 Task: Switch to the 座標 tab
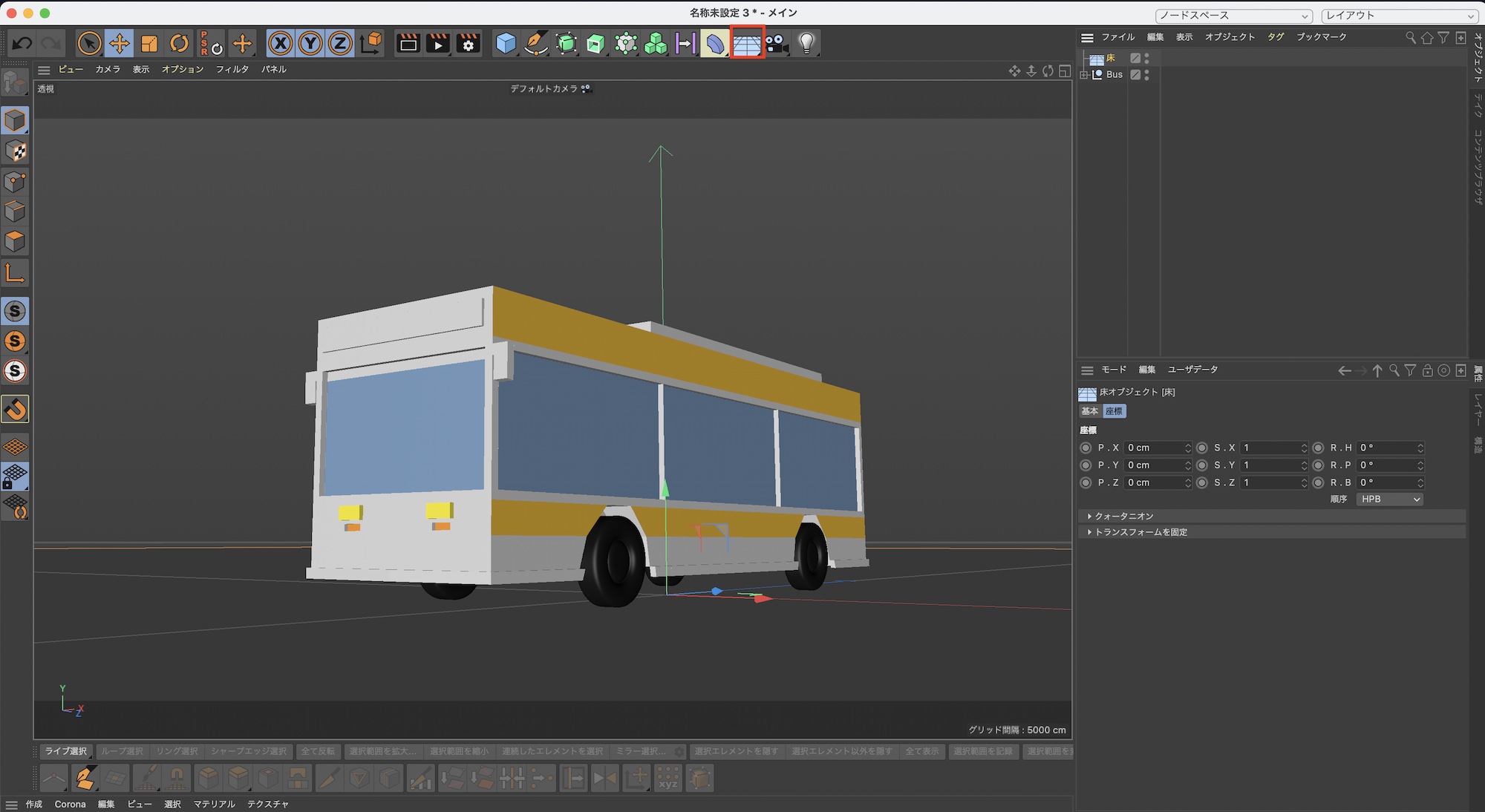1114,411
